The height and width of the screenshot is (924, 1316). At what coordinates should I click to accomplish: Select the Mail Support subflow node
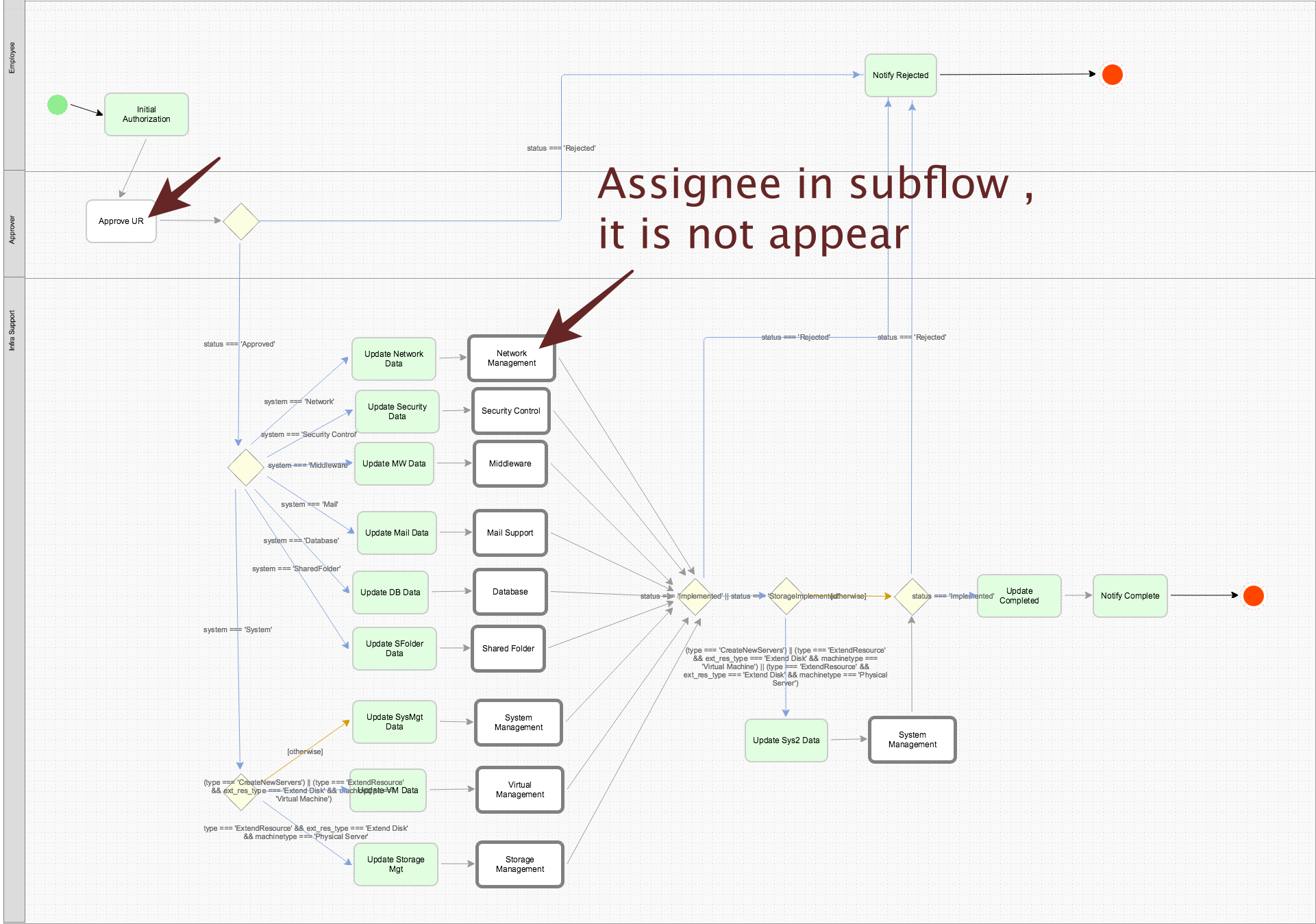[x=510, y=533]
